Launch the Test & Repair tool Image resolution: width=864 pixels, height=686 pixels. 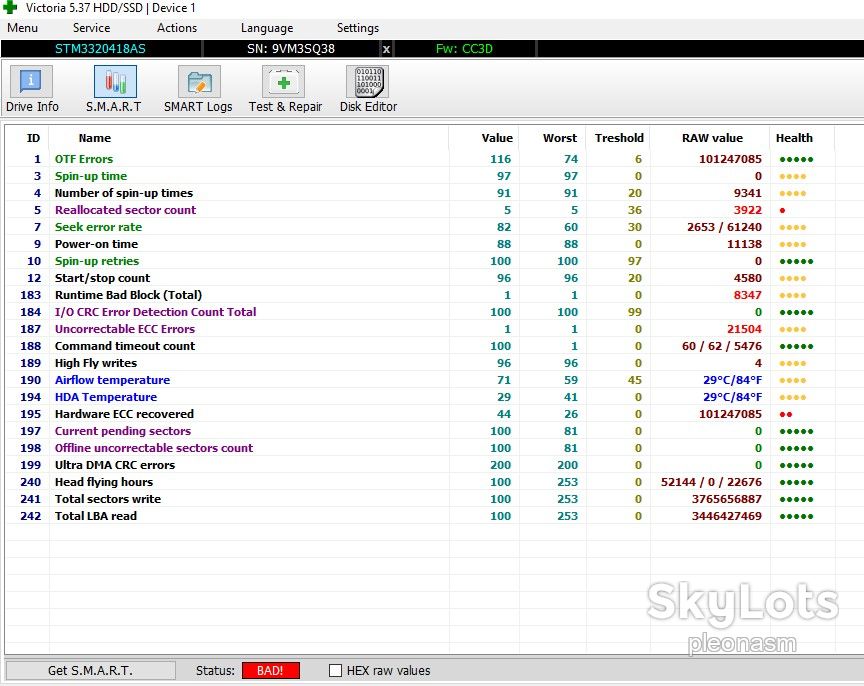[285, 89]
